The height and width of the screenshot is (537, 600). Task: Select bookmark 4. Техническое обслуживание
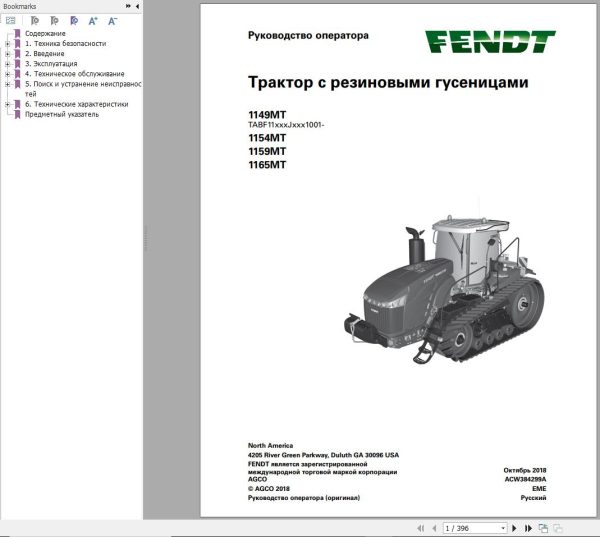point(75,73)
